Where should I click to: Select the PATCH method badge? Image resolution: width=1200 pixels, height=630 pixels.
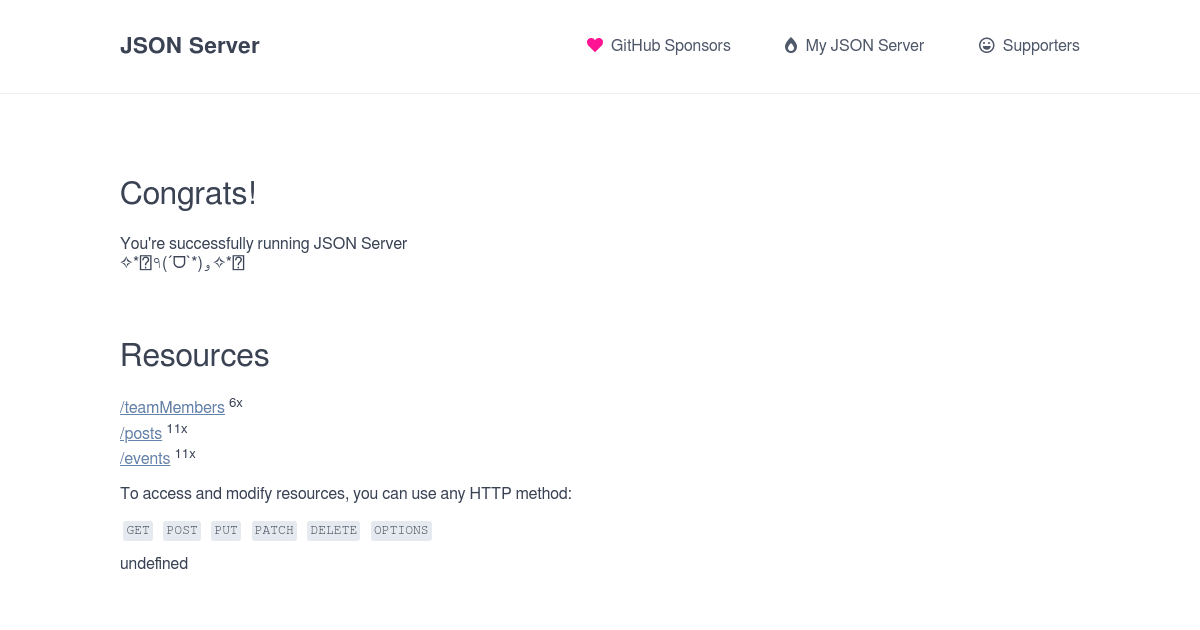(274, 530)
